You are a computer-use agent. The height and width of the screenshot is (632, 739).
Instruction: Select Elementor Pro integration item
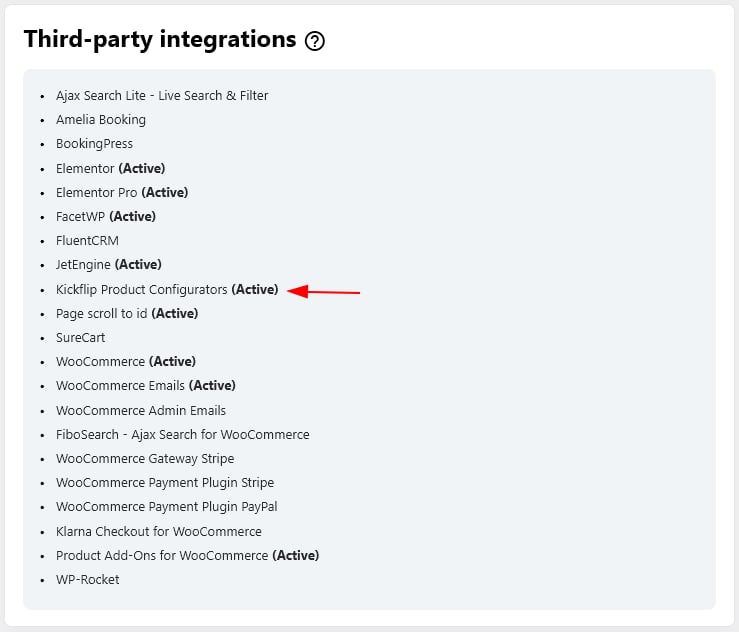pos(122,192)
